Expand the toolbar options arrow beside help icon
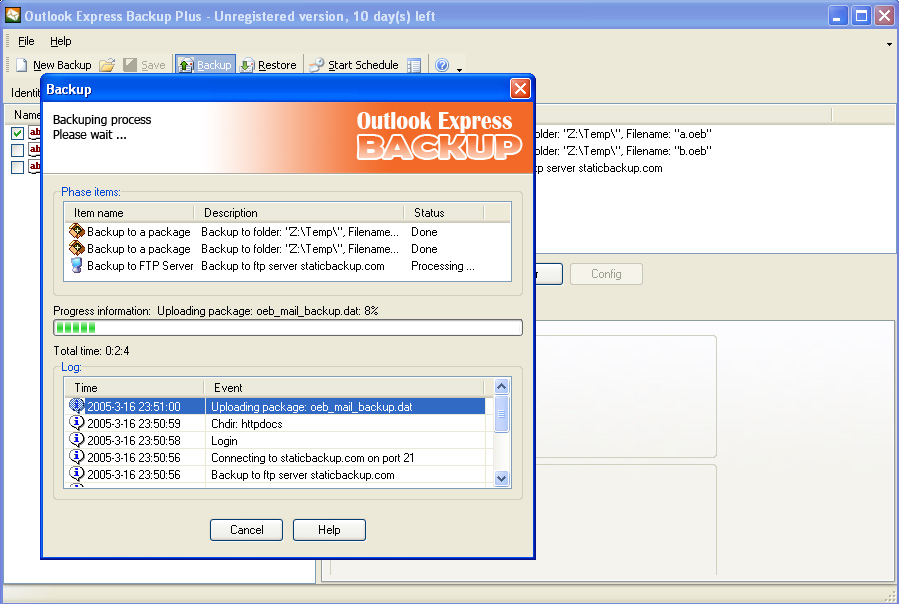 459,69
